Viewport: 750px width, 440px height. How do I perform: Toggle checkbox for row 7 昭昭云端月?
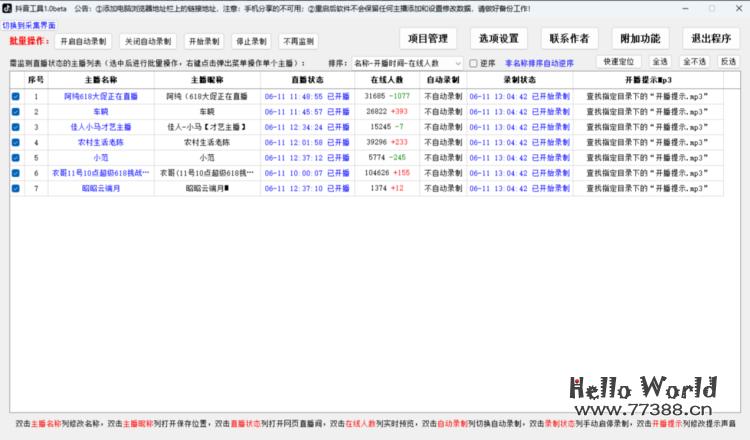[x=16, y=188]
